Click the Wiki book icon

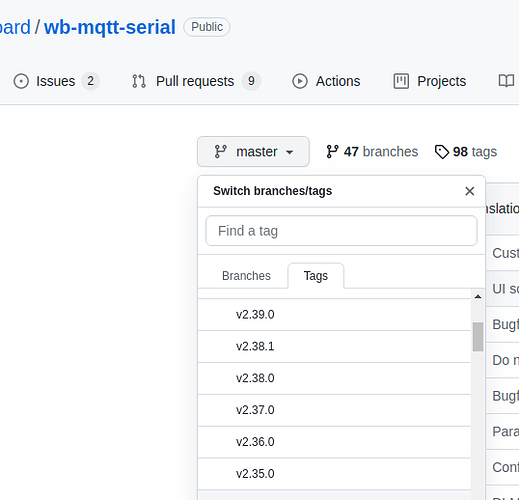click(506, 81)
